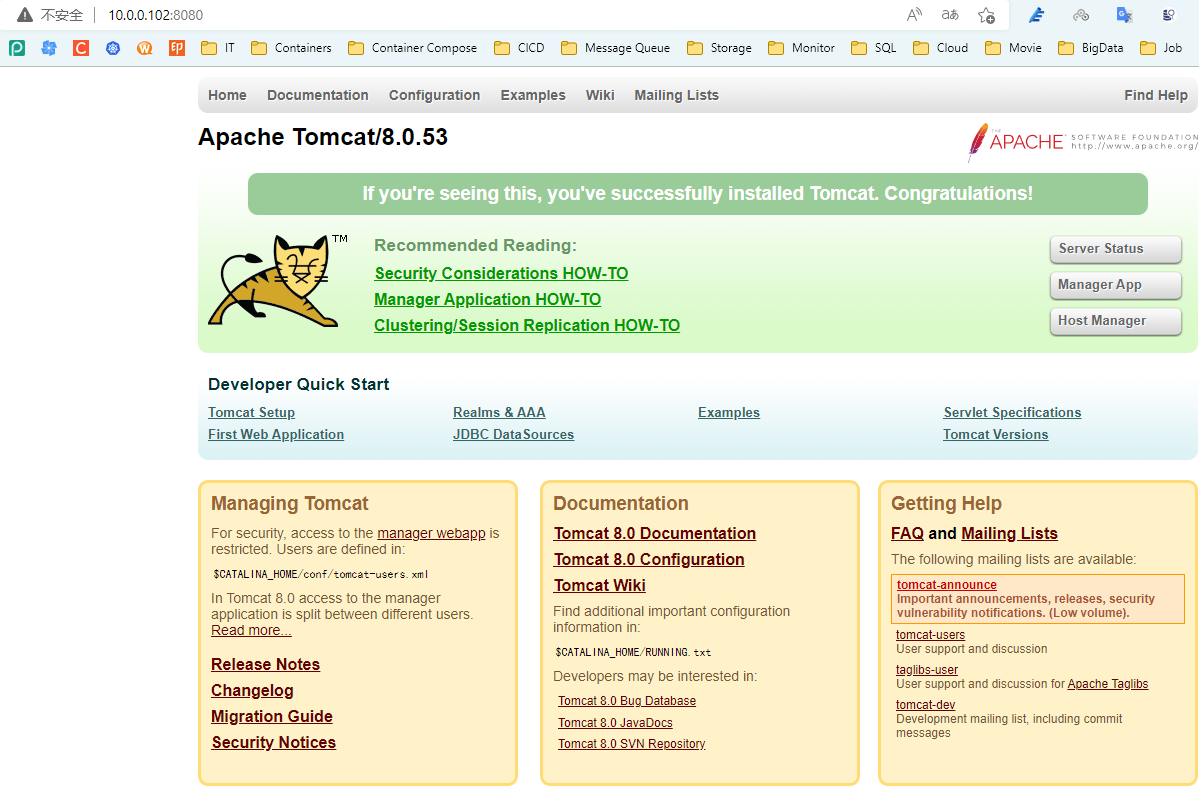Open the Release Notes link
1199x793 pixels.
(265, 665)
